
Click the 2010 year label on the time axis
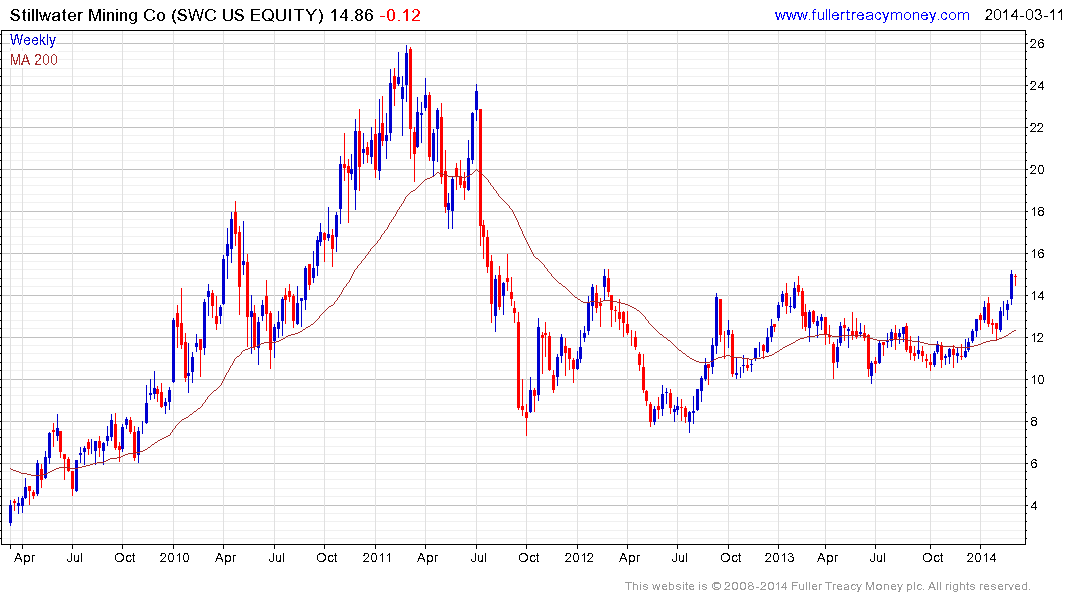[x=174, y=557]
